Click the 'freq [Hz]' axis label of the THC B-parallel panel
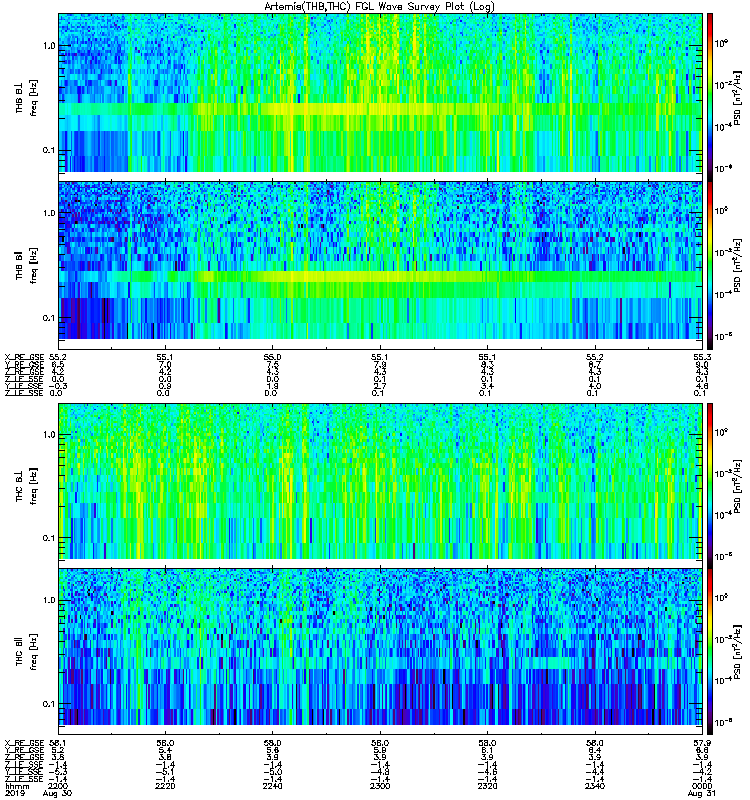 coord(34,652)
